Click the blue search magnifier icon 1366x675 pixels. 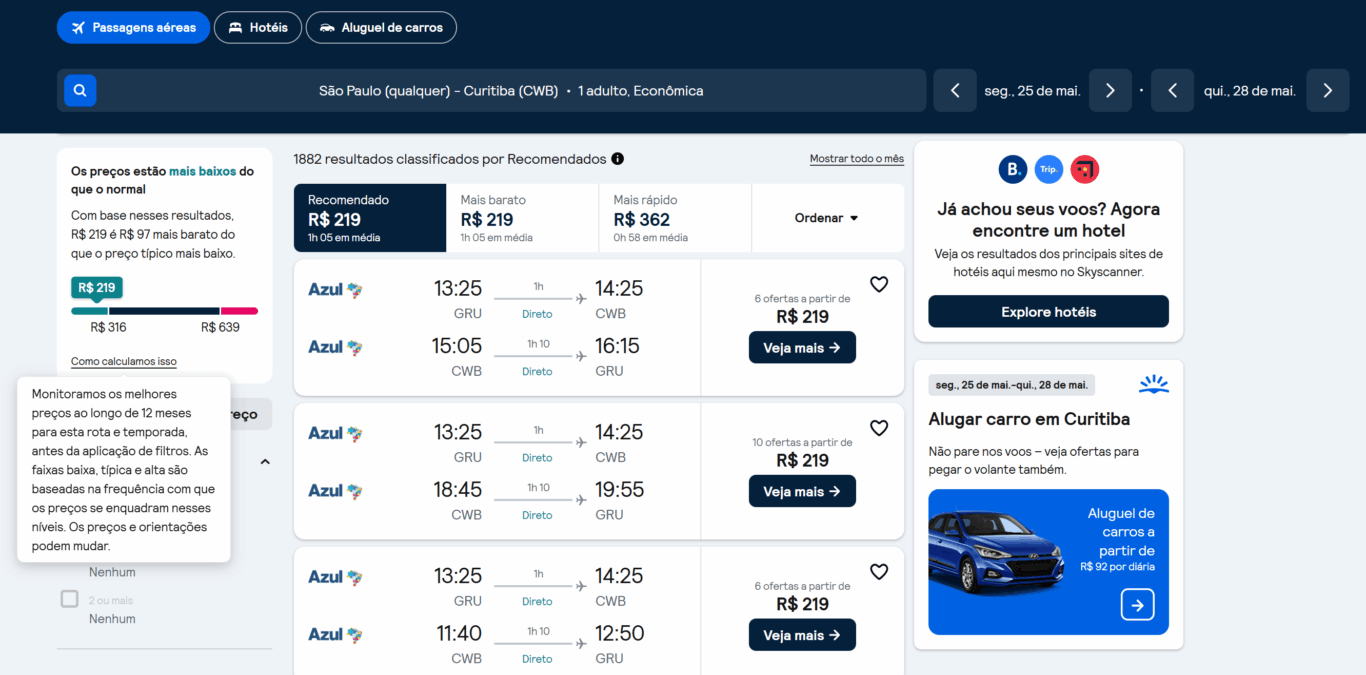79,90
